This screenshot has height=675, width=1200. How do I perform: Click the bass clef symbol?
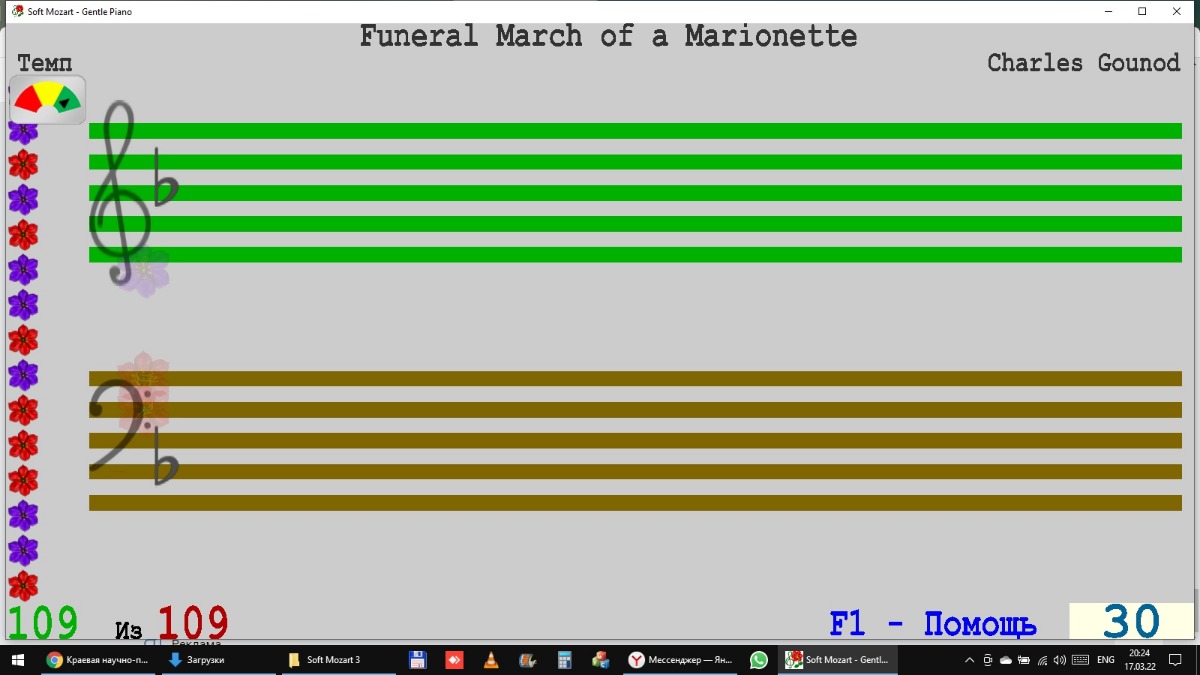point(121,424)
